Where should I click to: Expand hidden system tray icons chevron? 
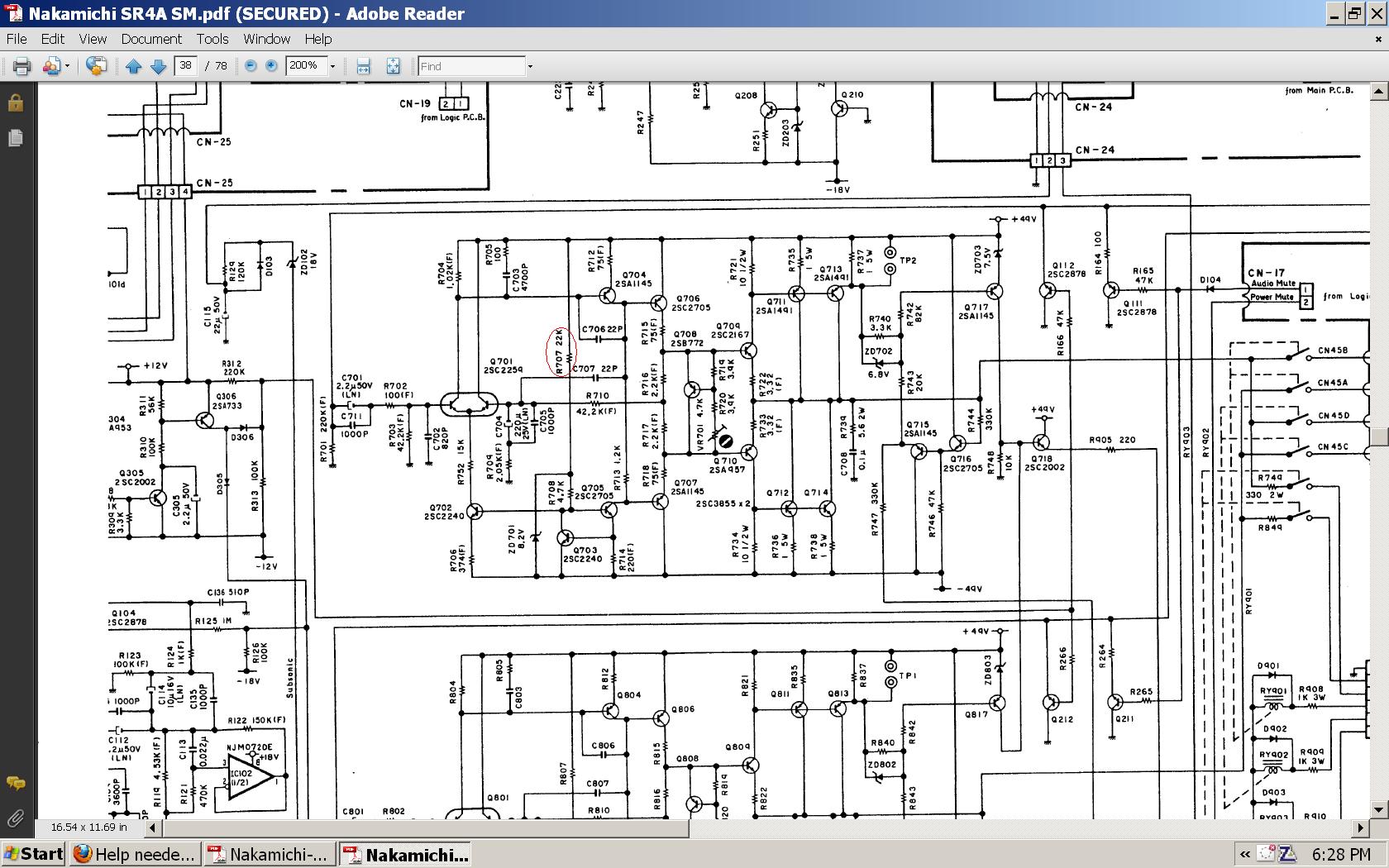pos(1244,854)
